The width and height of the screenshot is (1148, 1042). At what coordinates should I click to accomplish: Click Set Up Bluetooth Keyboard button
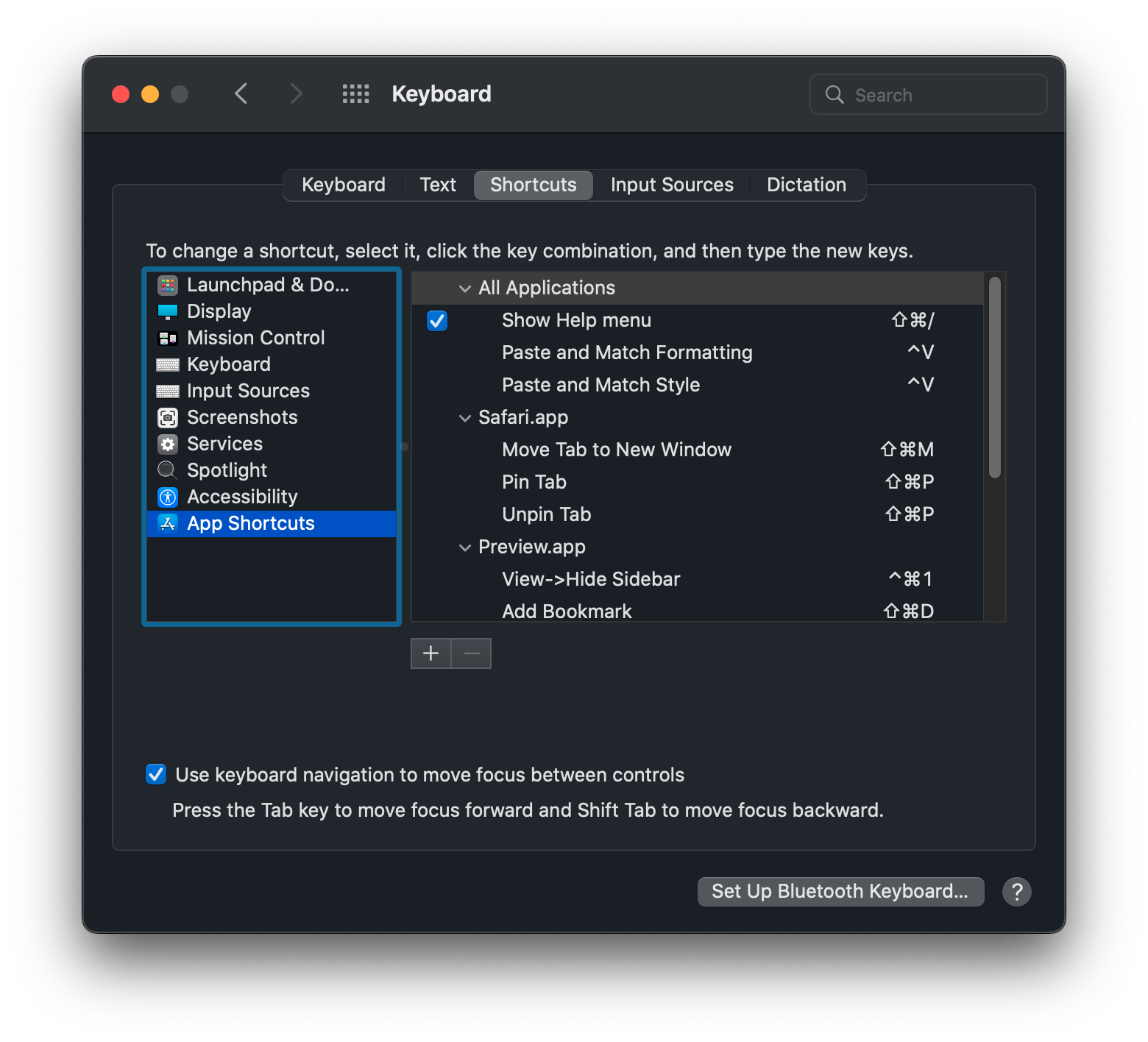(x=840, y=892)
